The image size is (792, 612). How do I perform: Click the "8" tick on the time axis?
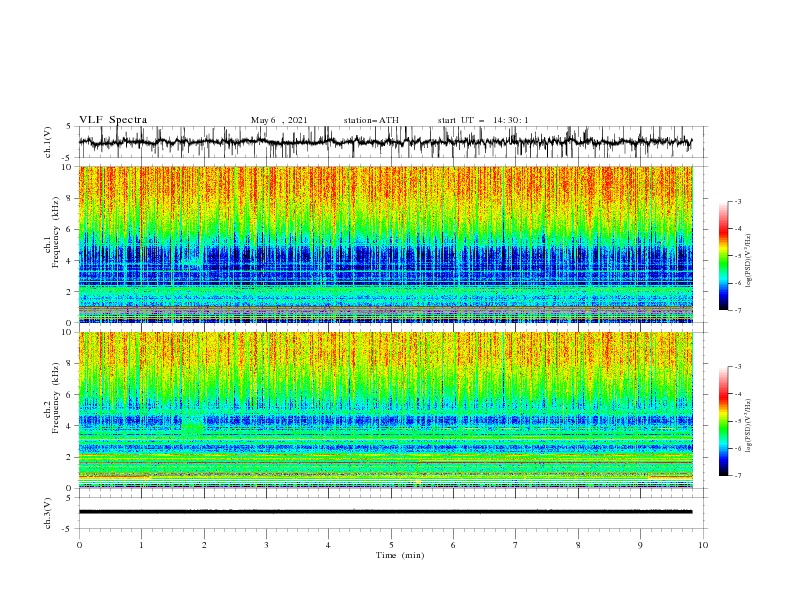578,545
